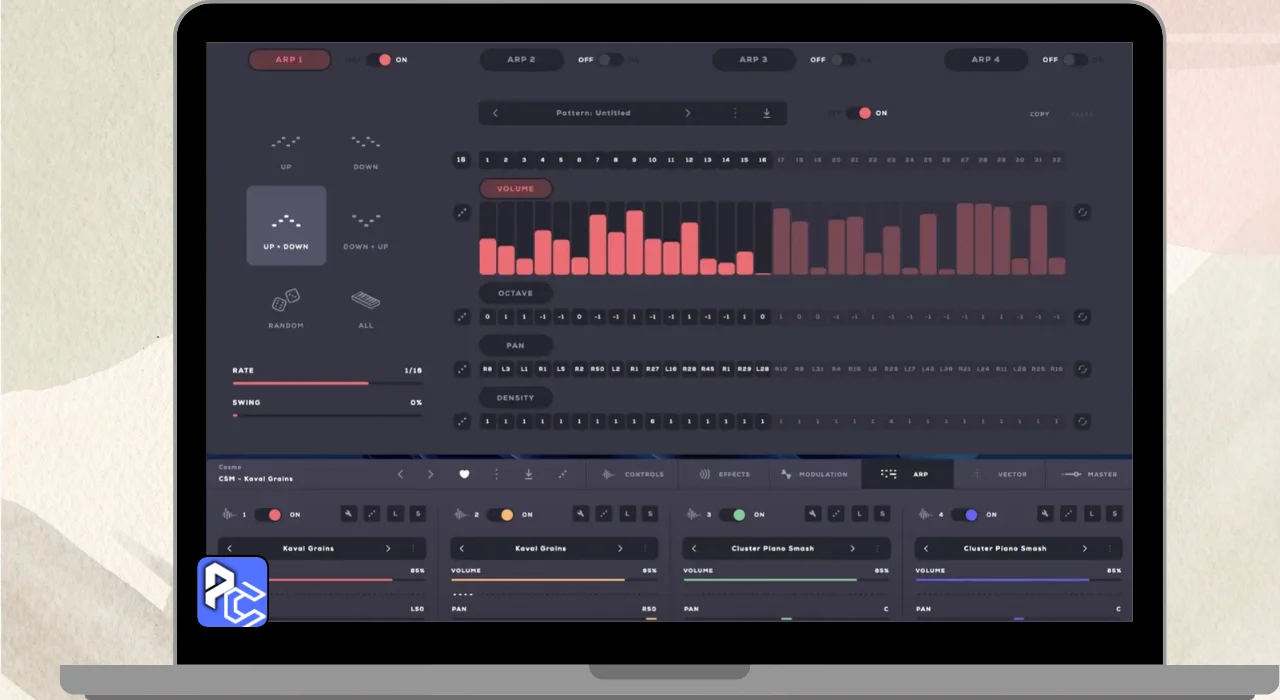The height and width of the screenshot is (700, 1280).
Task: Randomize the VOLUME step lane
Action: click(462, 212)
